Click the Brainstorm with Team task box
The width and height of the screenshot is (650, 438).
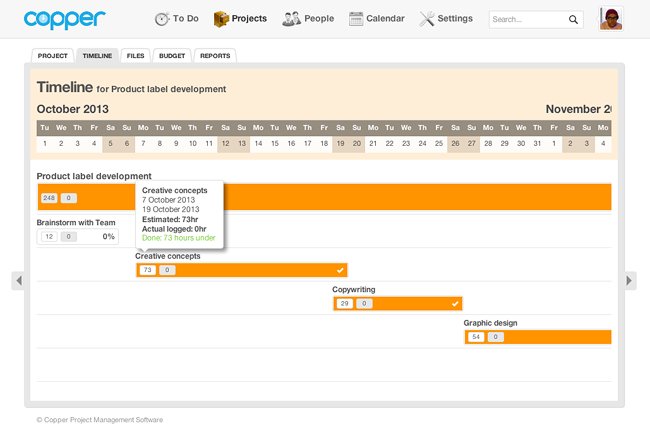(x=78, y=237)
